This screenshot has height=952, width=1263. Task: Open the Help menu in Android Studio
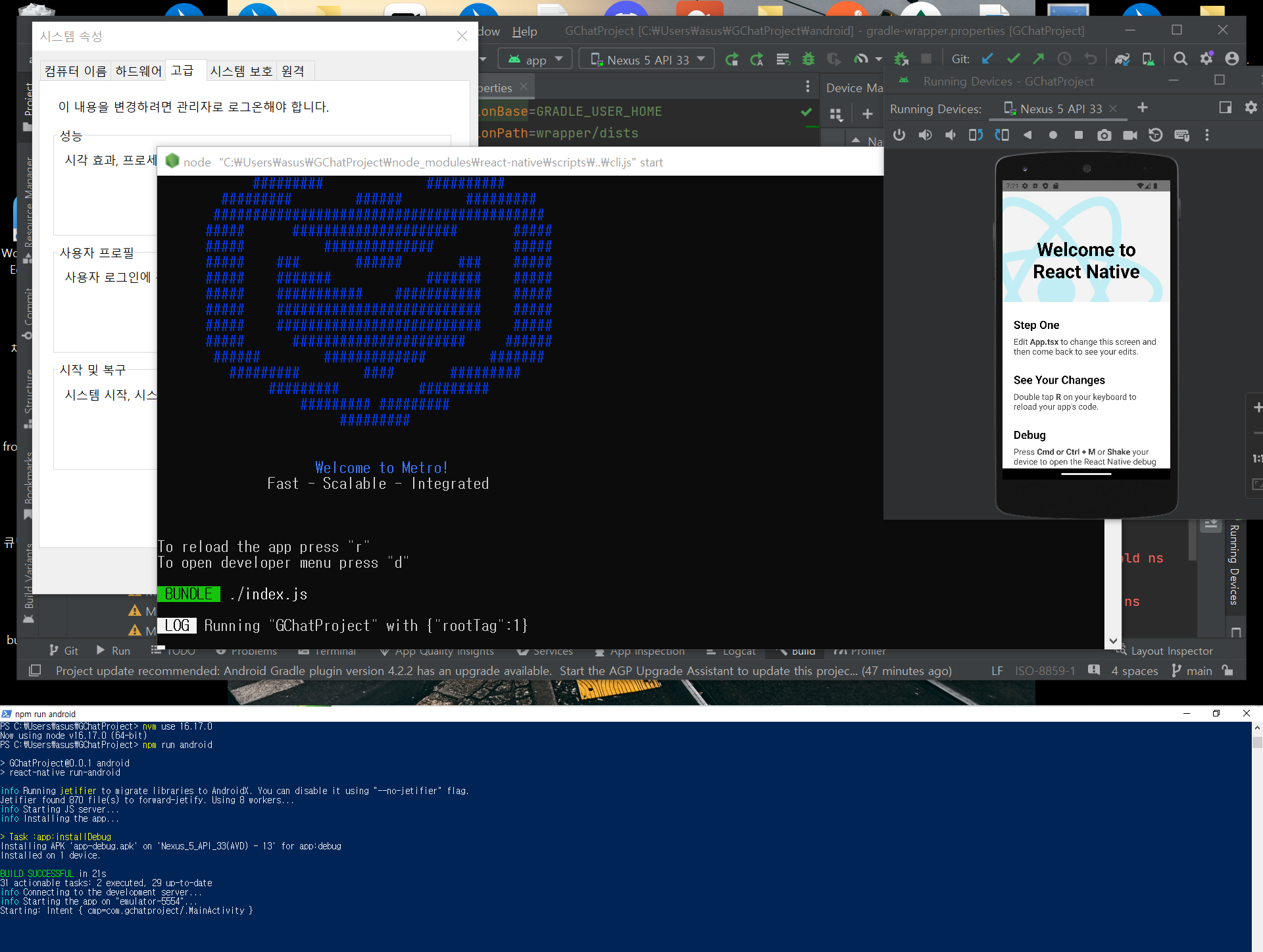tap(525, 32)
